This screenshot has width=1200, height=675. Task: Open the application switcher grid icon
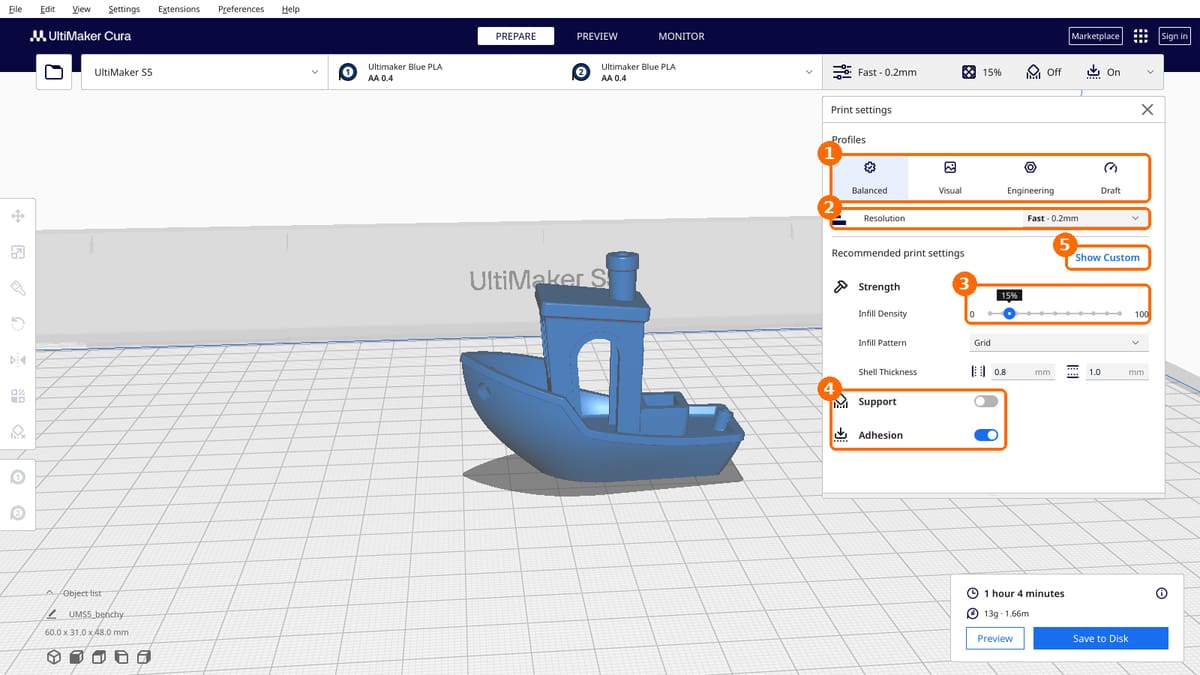(1141, 36)
